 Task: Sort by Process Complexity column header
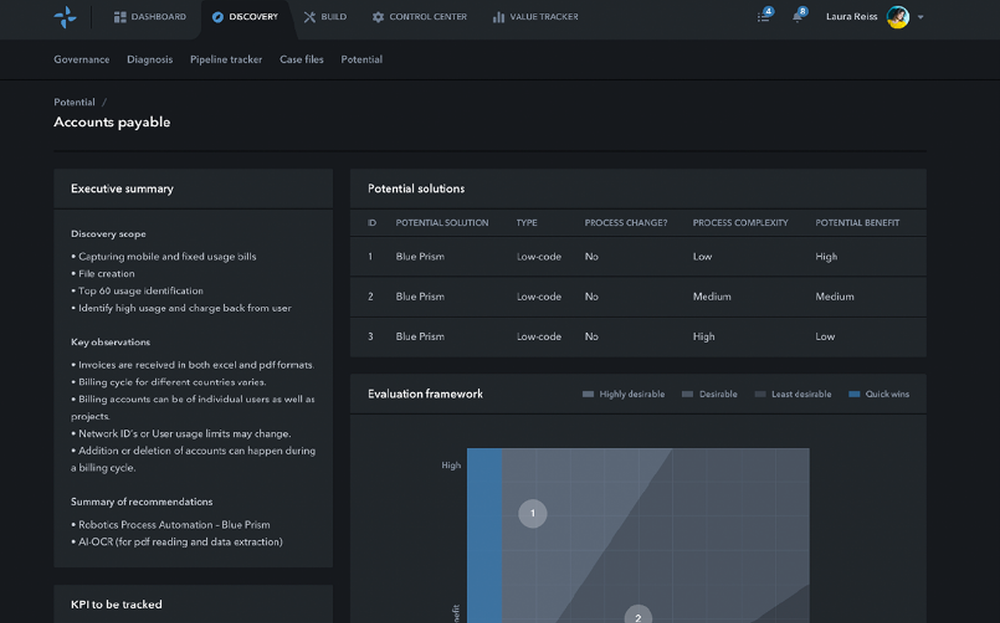click(740, 223)
